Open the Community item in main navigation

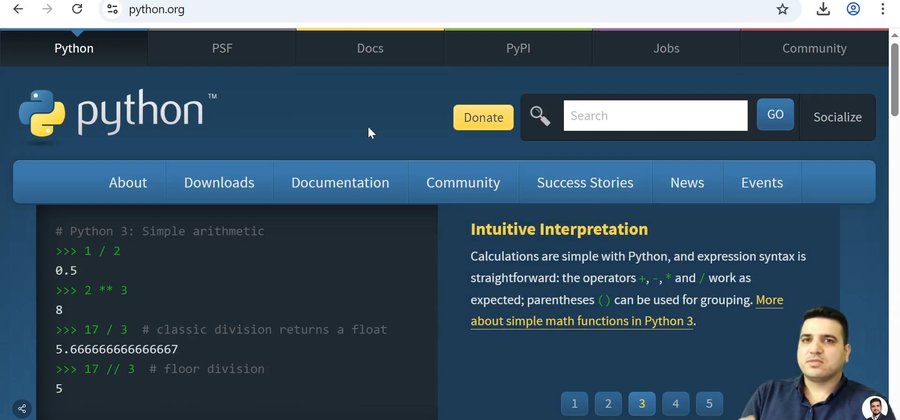click(463, 182)
